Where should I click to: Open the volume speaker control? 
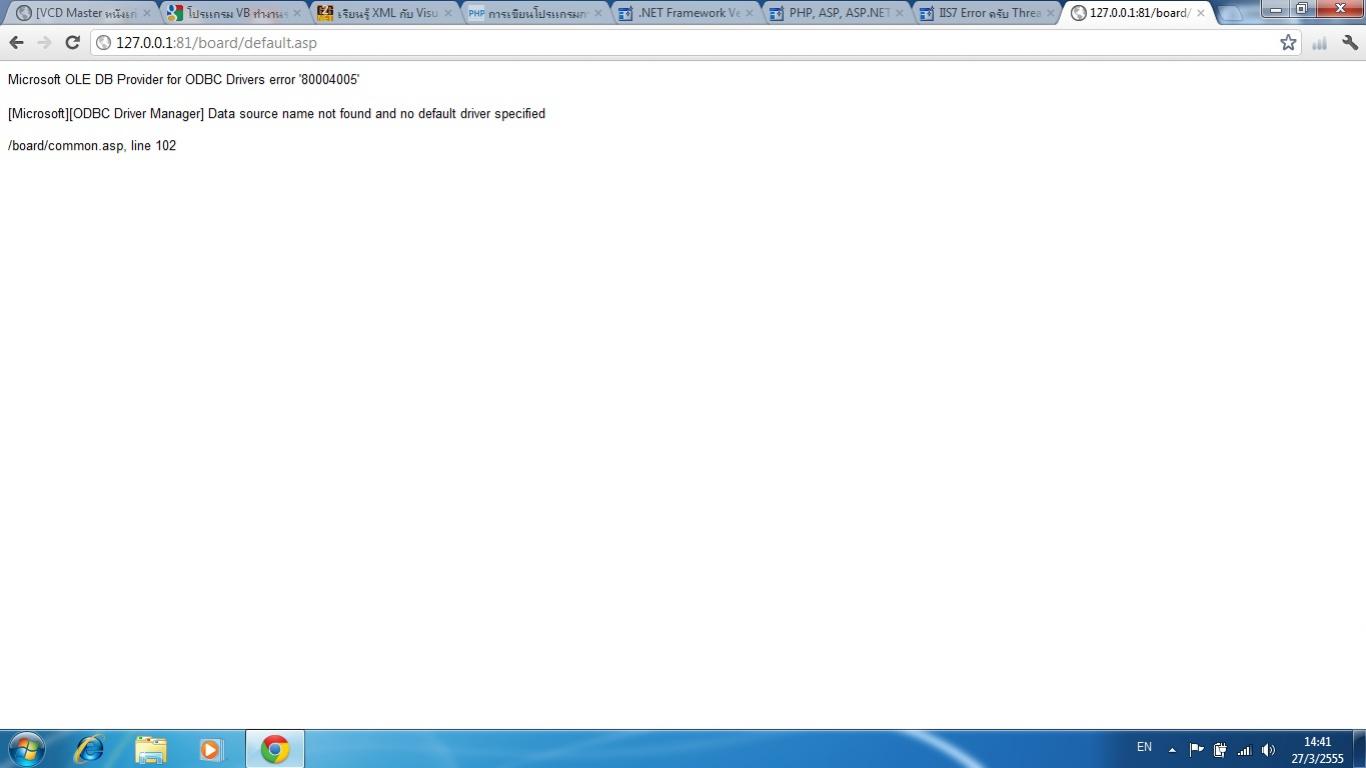[x=1268, y=749]
